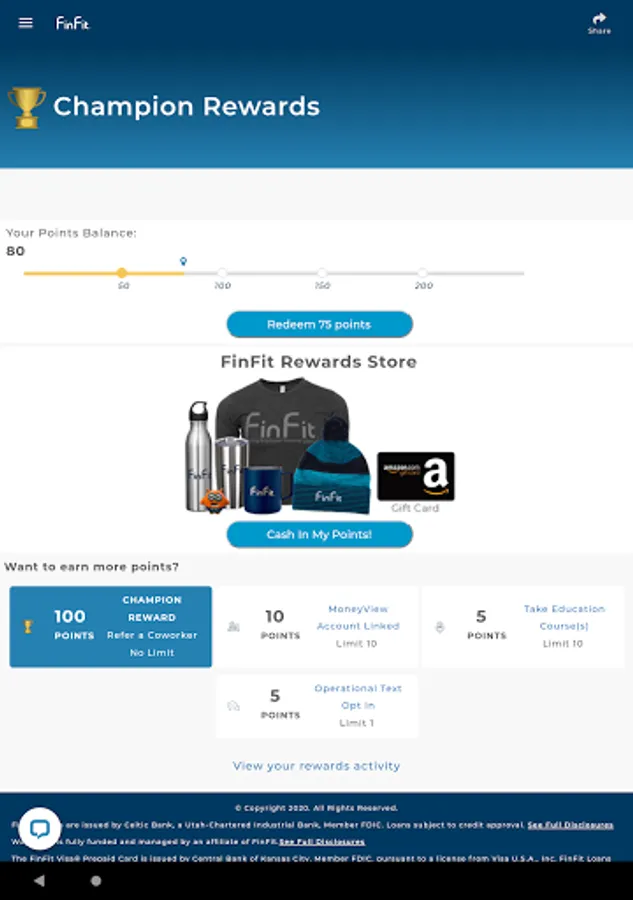Click the icon beside Operational Text Opt In points

pos(233,706)
